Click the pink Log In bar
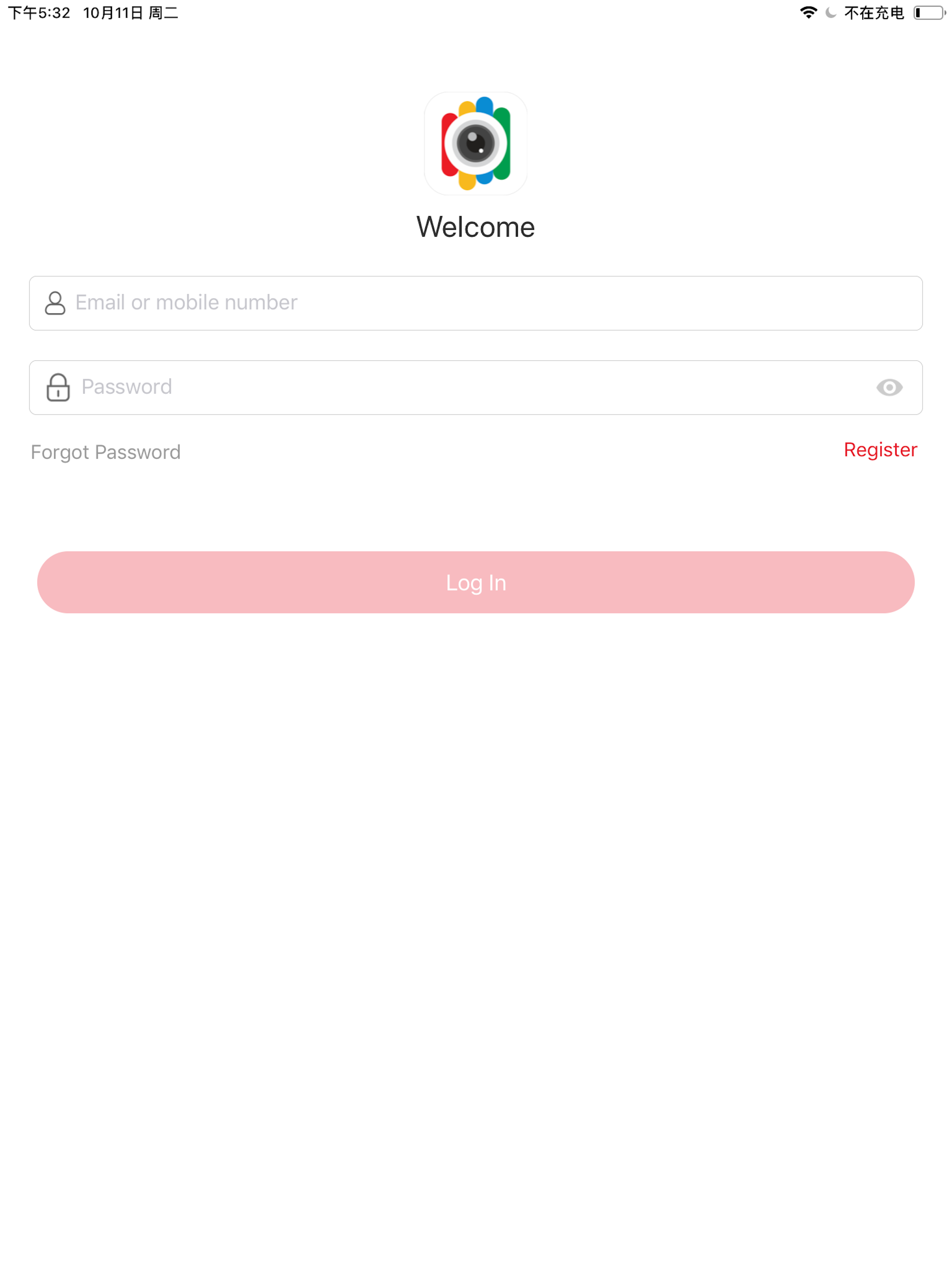The image size is (952, 1270). click(x=476, y=582)
